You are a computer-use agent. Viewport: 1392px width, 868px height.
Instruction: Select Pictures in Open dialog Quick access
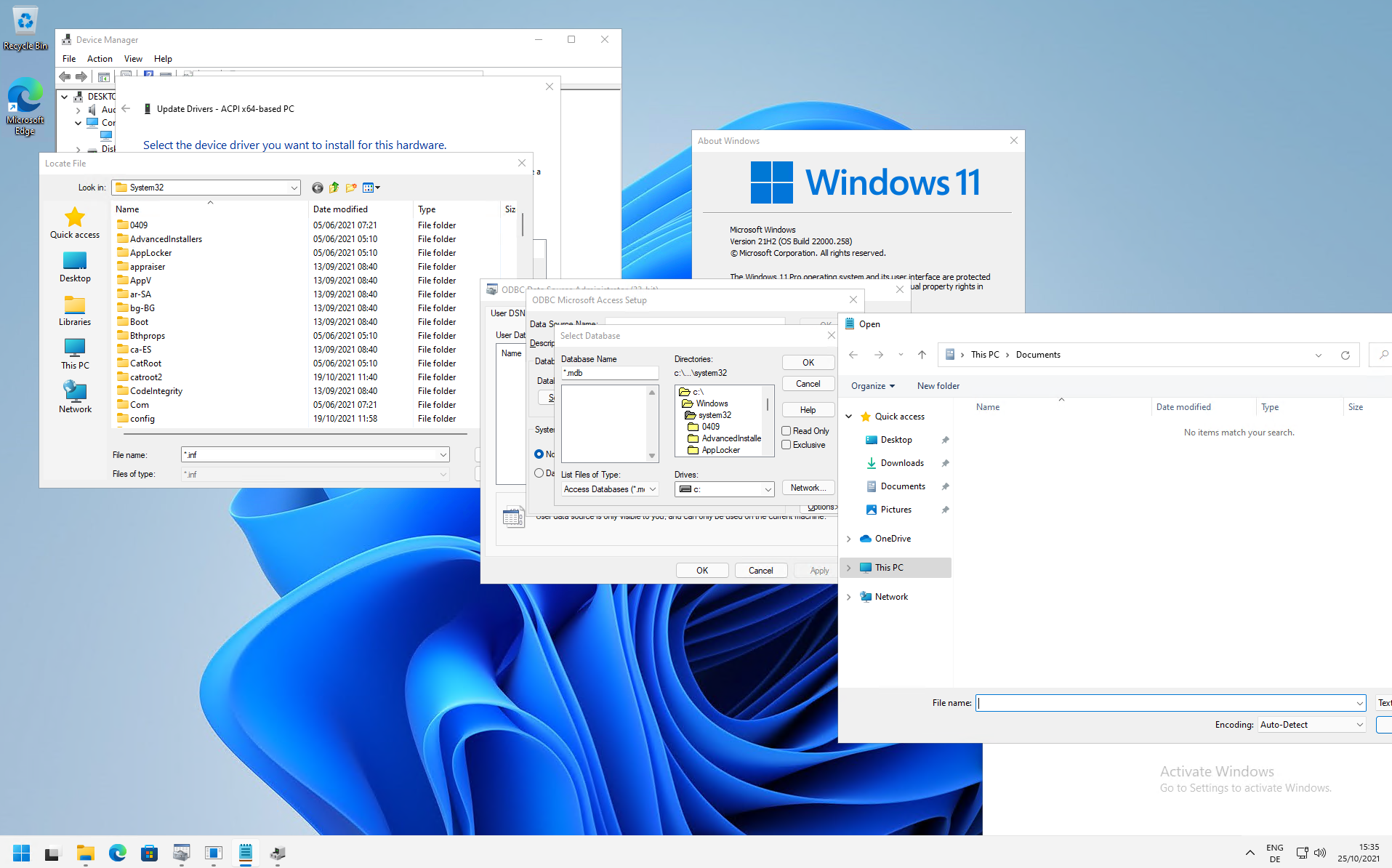coord(896,510)
